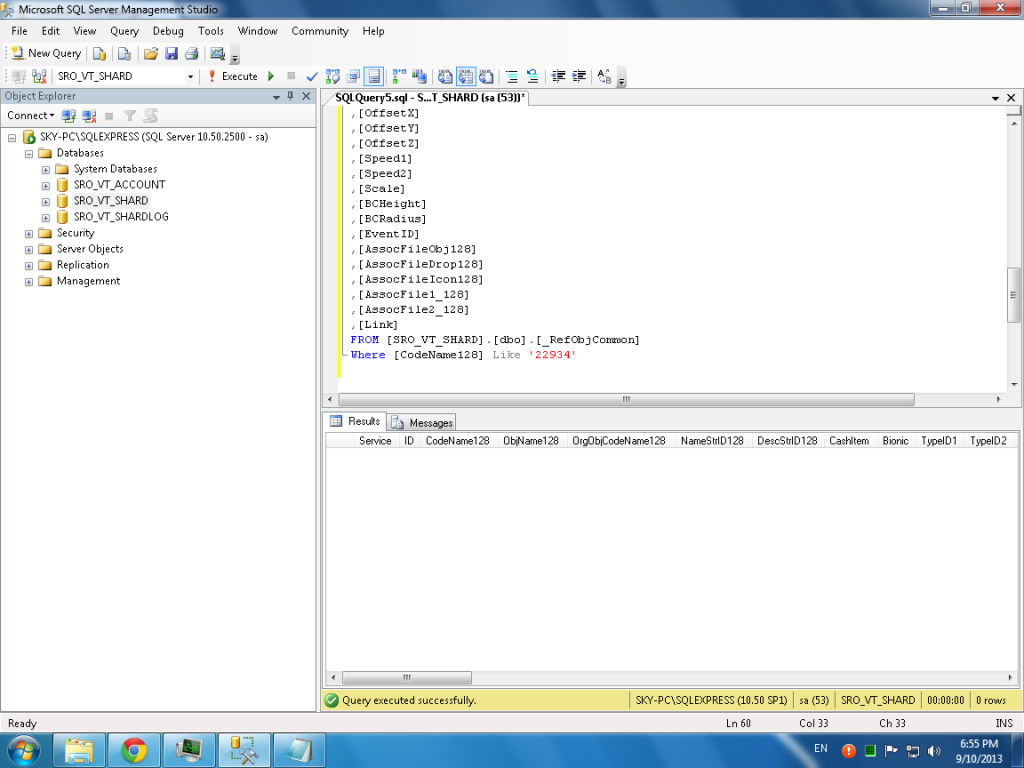Screen dimensions: 1024x768
Task: Click the ObjName128 column header
Action: pyautogui.click(x=530, y=441)
